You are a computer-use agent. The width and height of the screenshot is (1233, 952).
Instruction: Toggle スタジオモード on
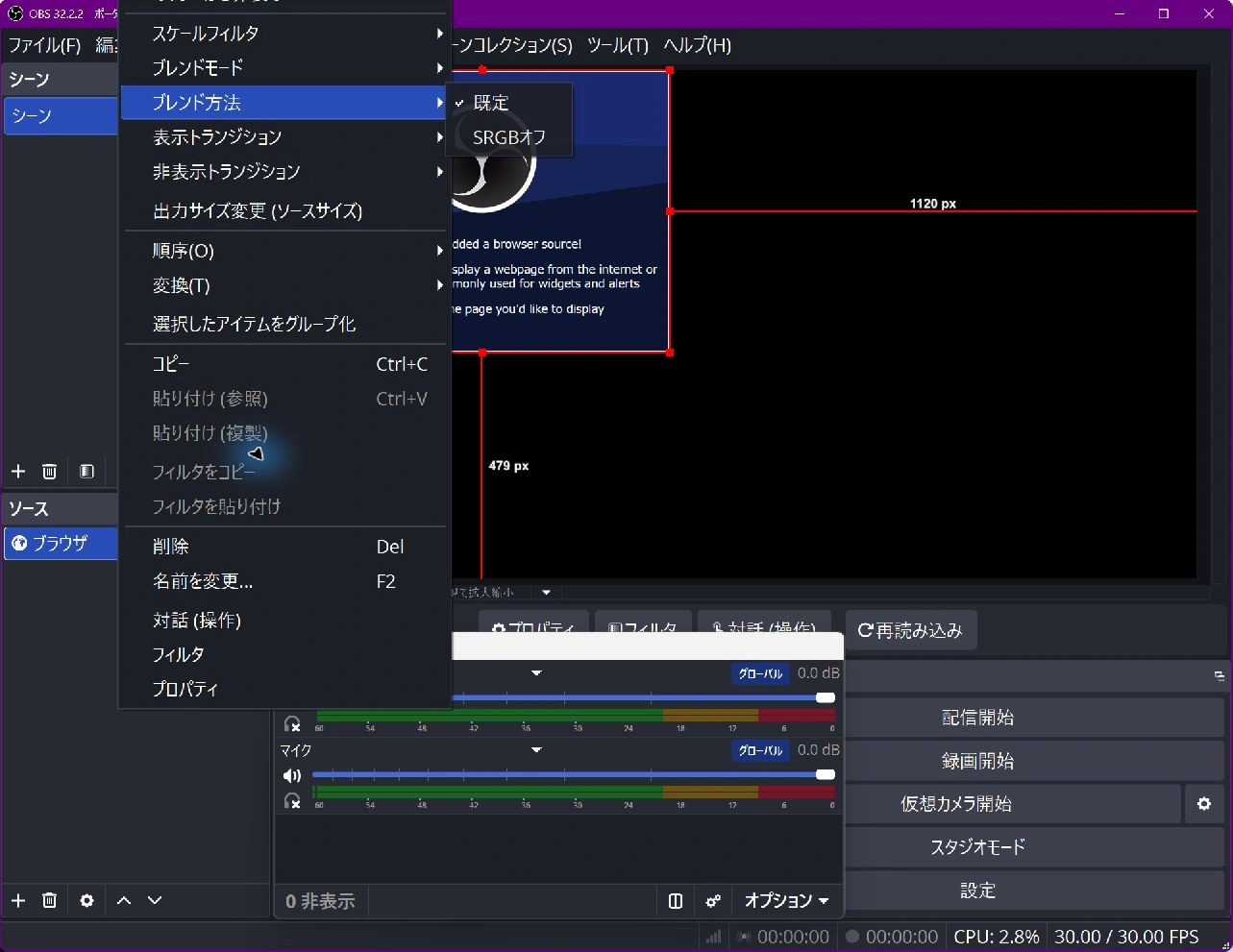pos(977,846)
